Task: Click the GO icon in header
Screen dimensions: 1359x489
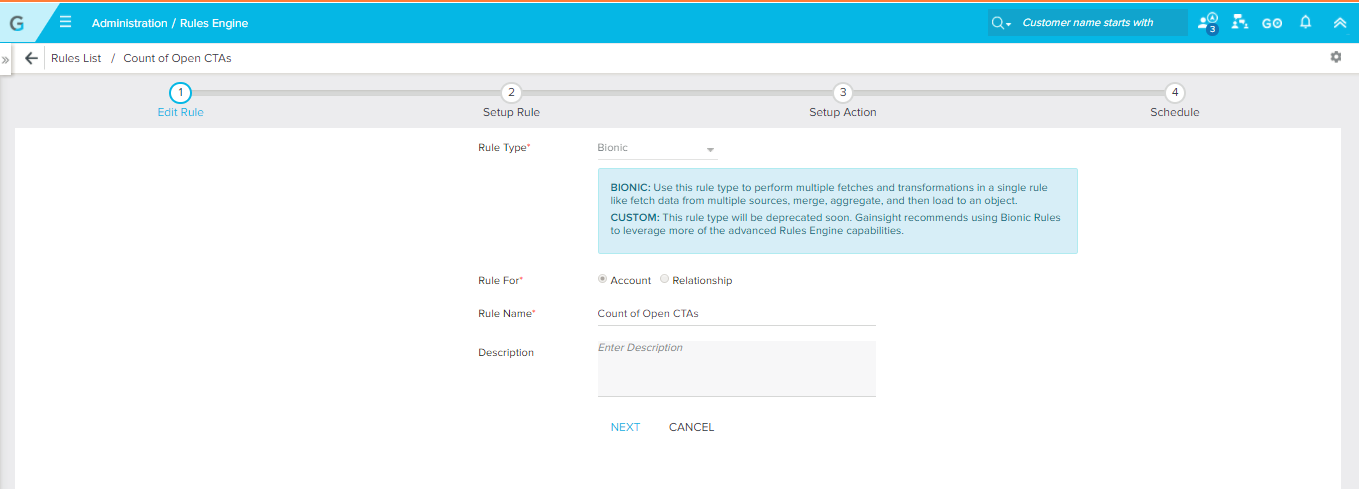Action: (x=1272, y=23)
